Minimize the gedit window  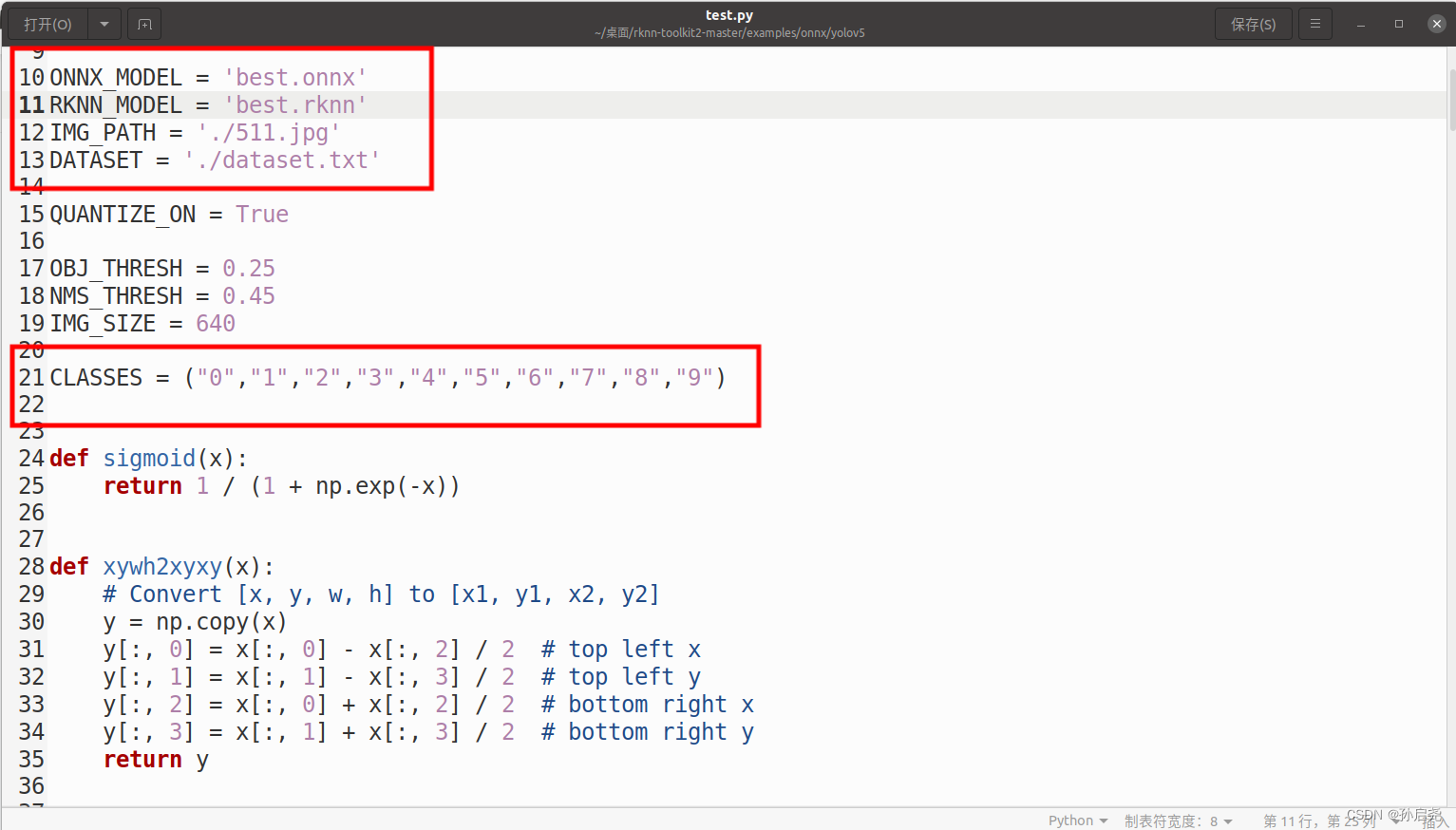1361,24
